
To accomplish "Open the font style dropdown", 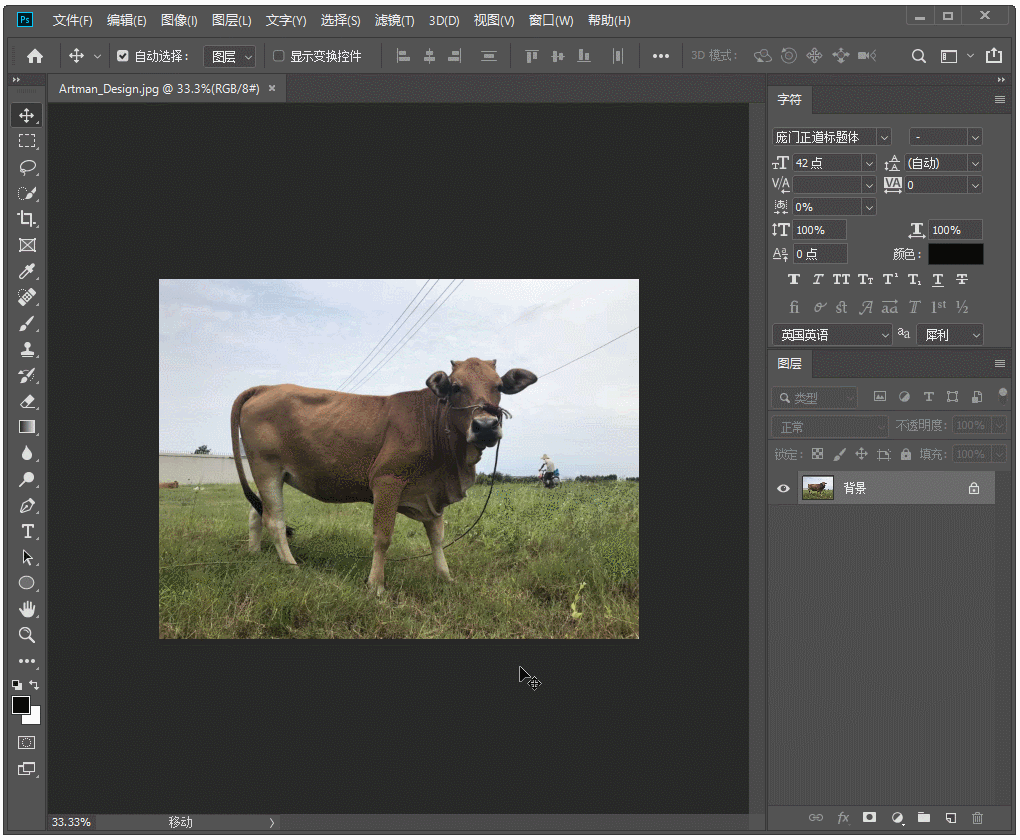I will [x=974, y=137].
